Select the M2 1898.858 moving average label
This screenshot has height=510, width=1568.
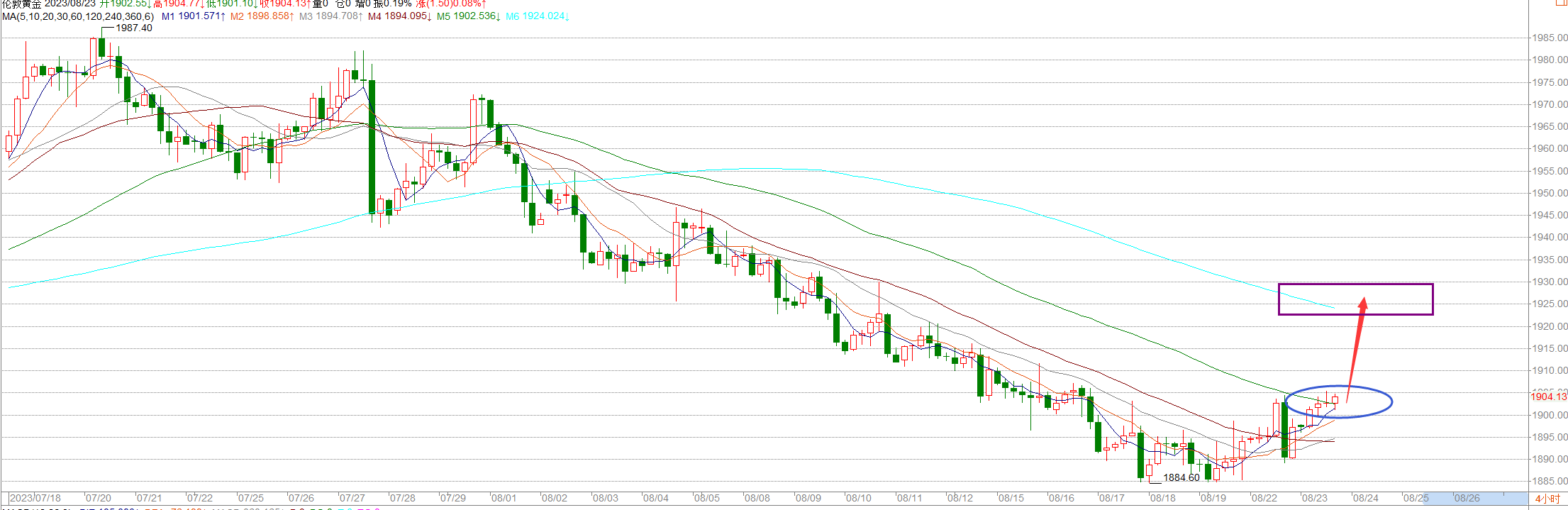tap(262, 16)
